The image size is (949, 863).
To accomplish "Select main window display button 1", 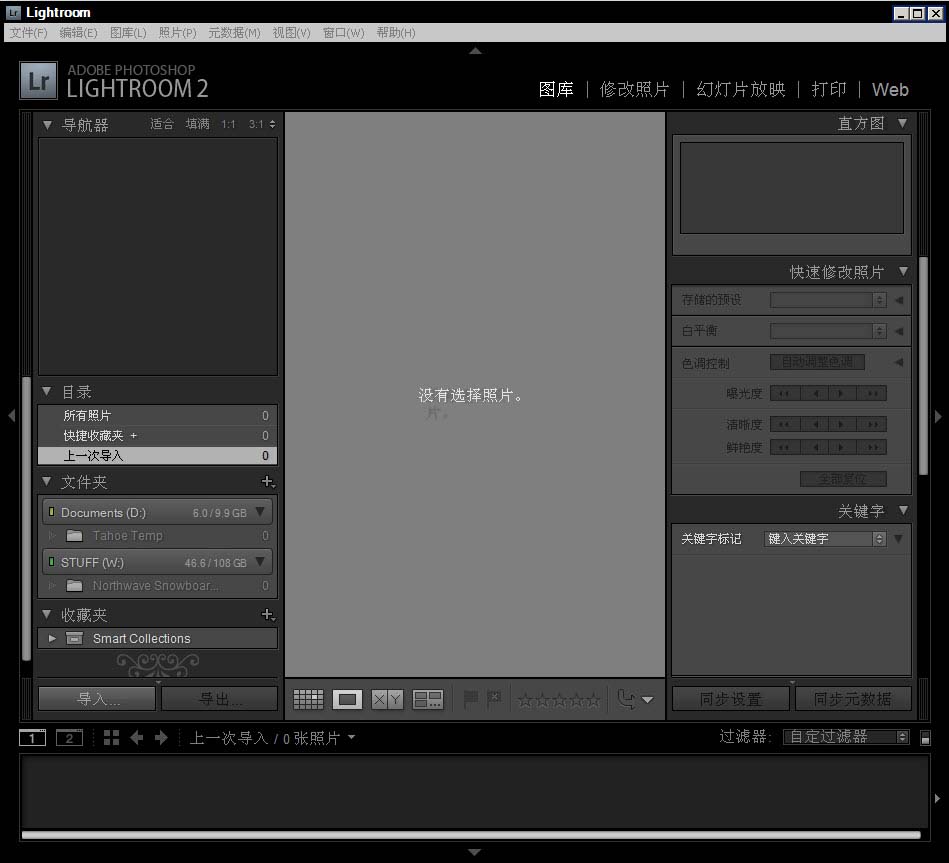I will [x=32, y=738].
